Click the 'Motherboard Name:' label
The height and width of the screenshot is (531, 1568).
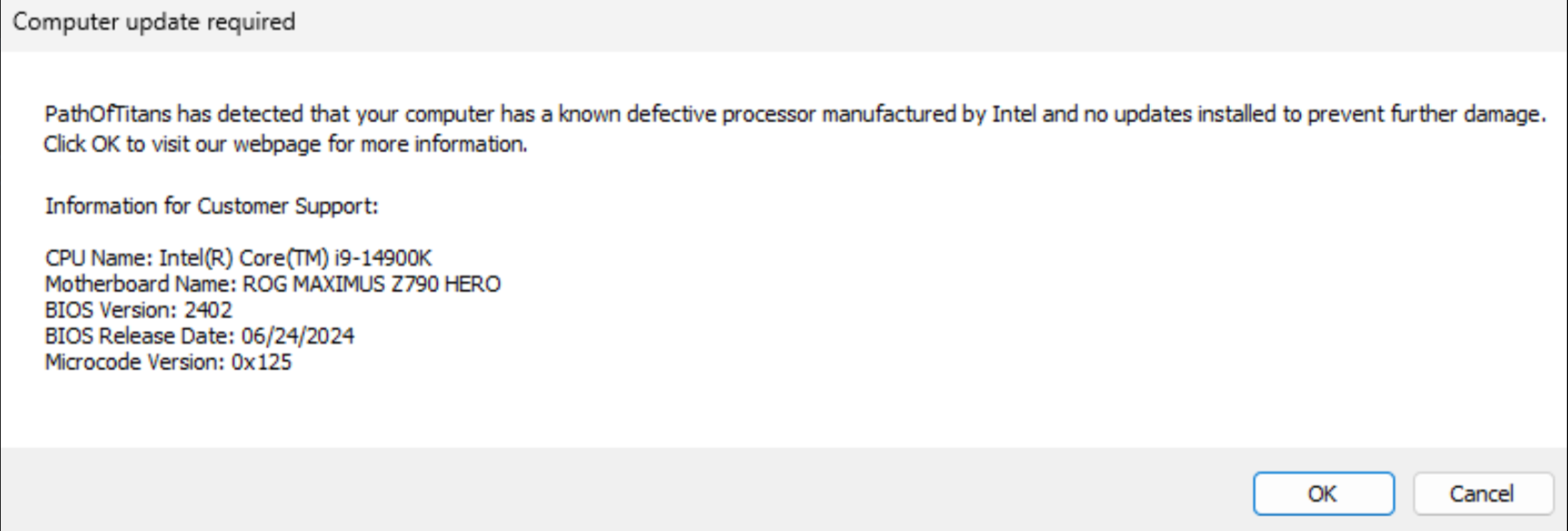(140, 284)
